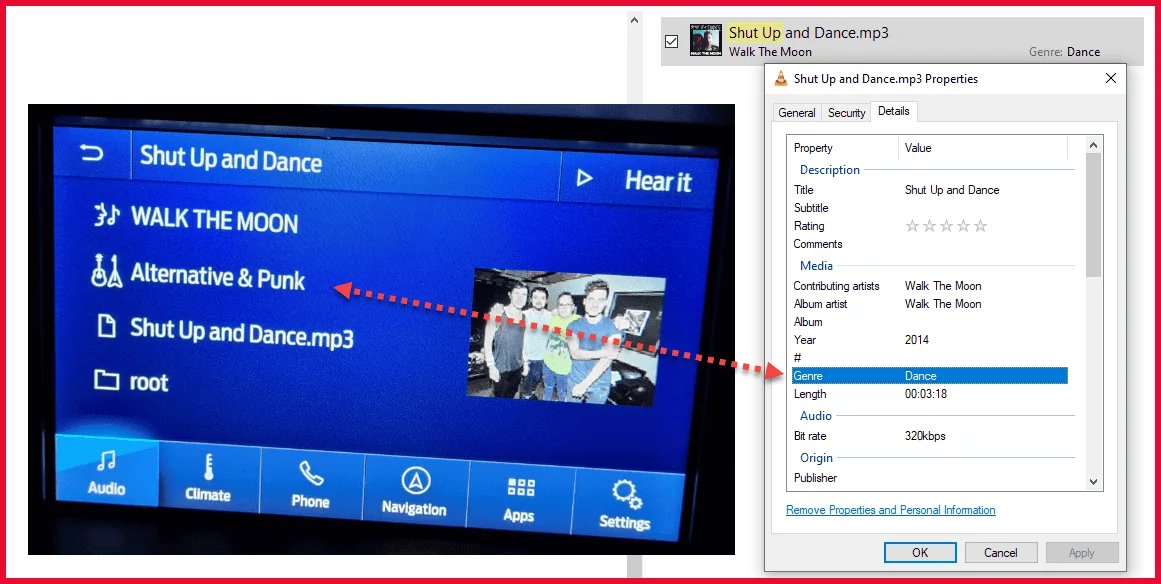Viewport: 1161px width, 584px height.
Task: Tap the back arrow on car screen
Action: click(92, 153)
